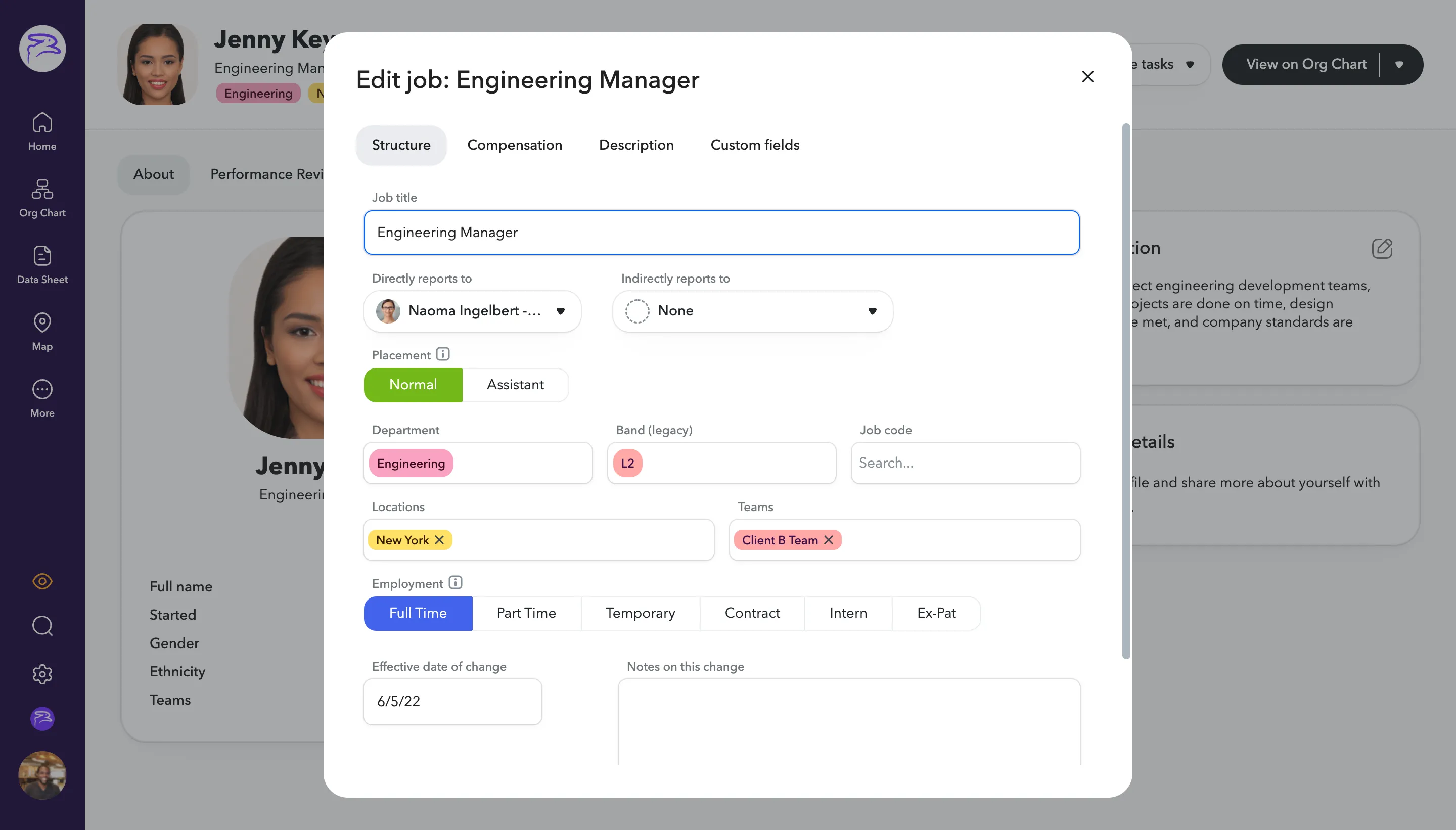Open the Band (legacy) field

coord(722,463)
